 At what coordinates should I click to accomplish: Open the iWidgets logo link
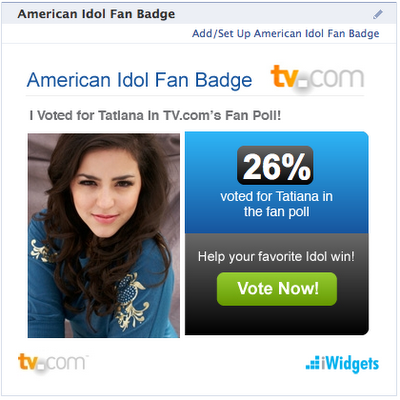[342, 363]
